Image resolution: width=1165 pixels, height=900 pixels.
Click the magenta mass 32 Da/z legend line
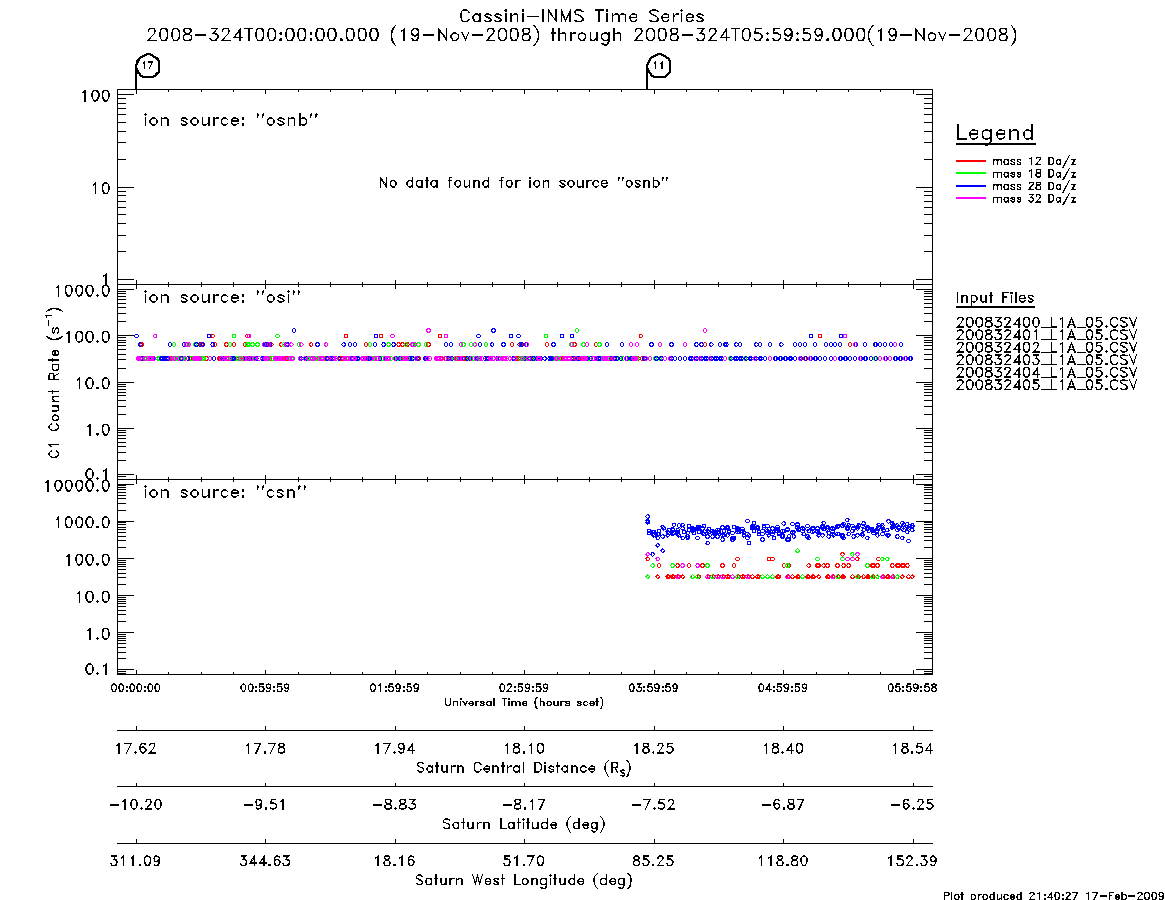(x=970, y=199)
